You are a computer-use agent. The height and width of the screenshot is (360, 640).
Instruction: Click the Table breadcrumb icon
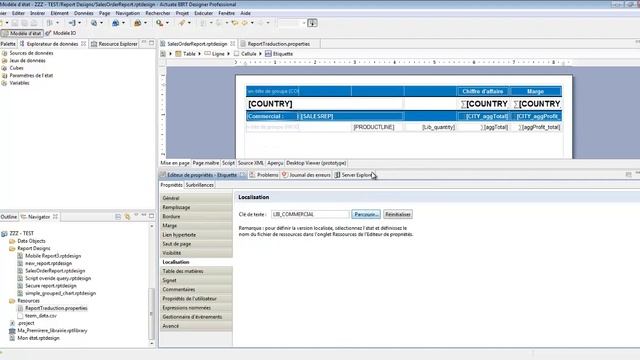point(178,54)
